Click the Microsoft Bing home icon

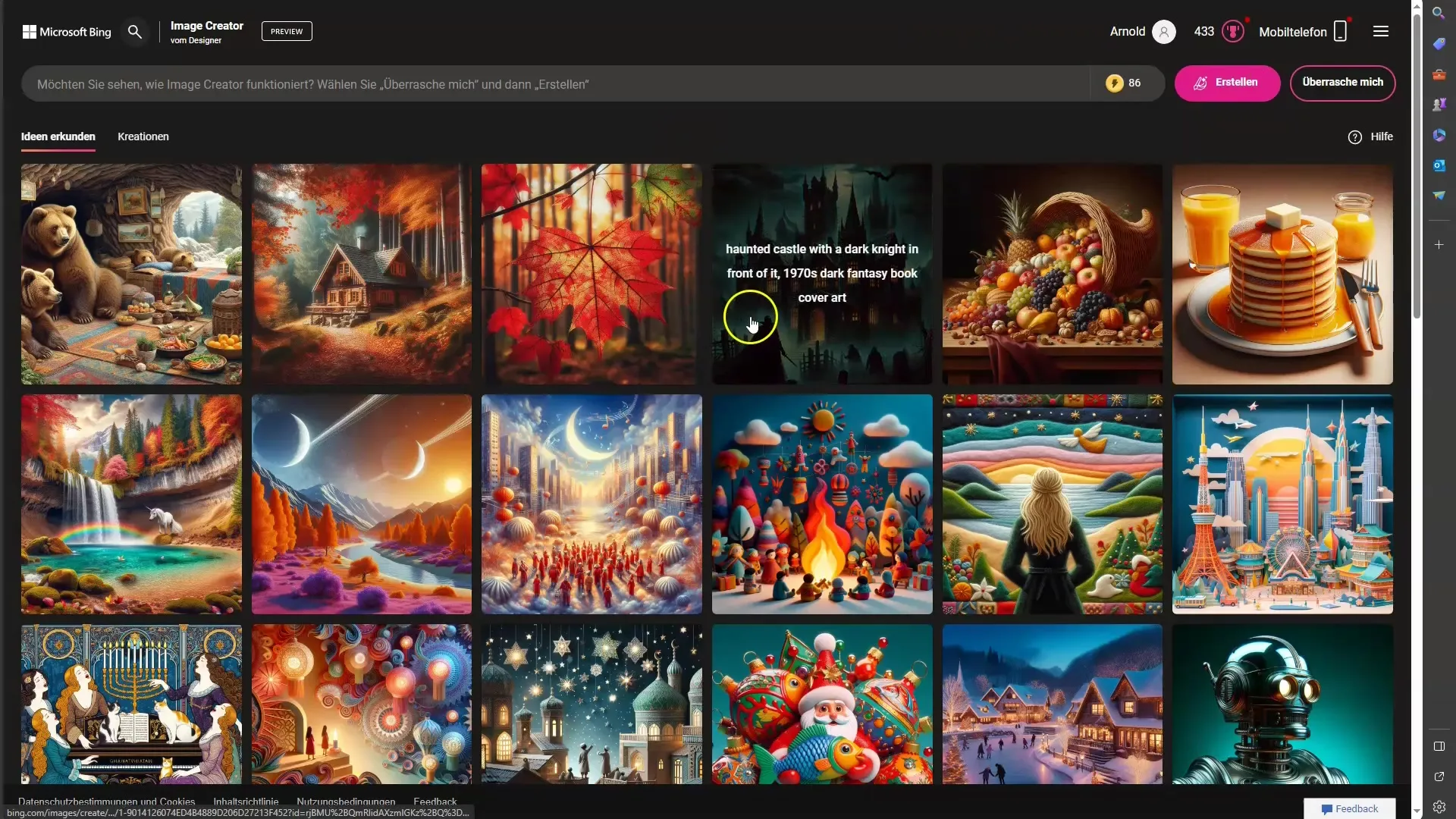point(65,31)
